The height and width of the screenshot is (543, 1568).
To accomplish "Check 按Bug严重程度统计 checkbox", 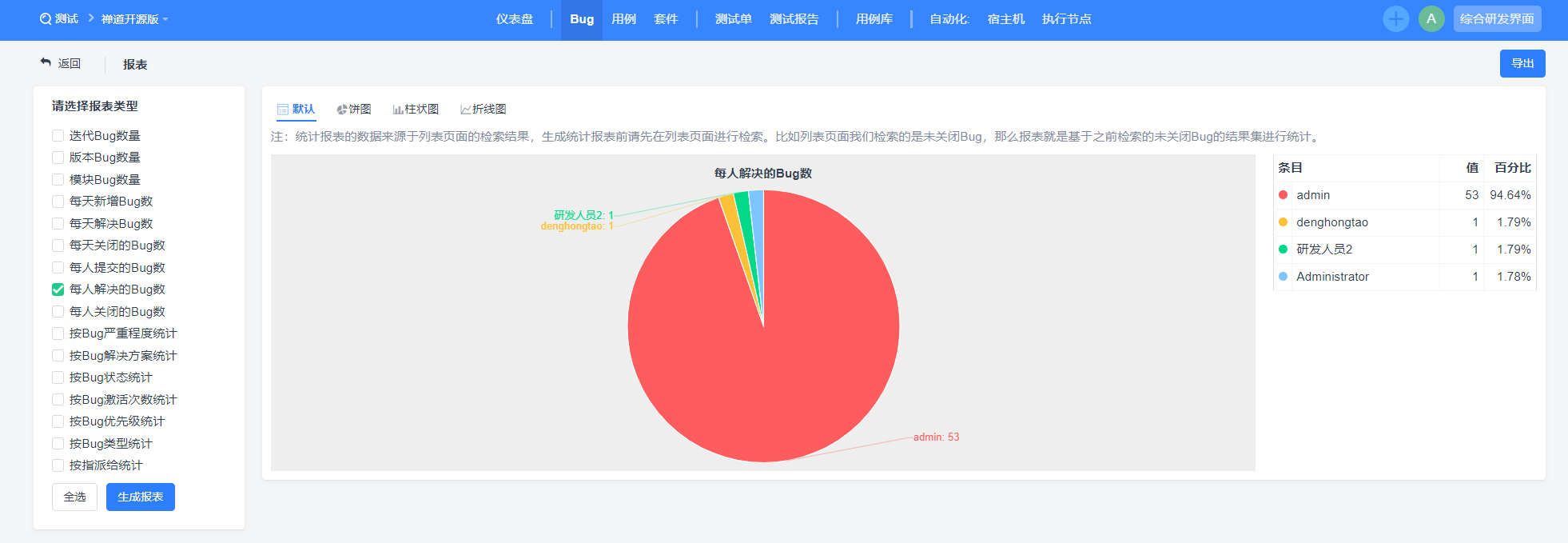I will 58,333.
